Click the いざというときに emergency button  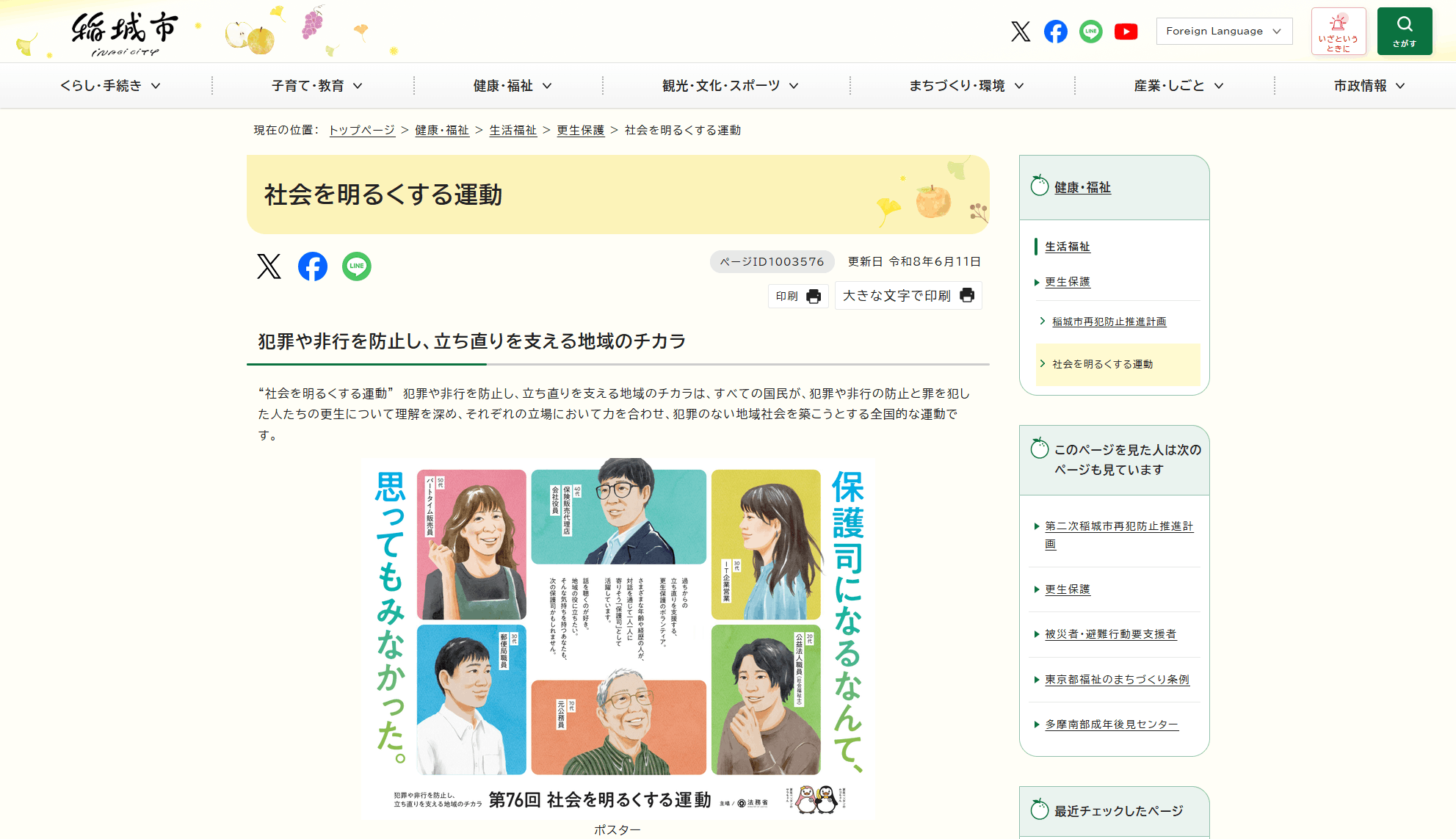point(1339,32)
